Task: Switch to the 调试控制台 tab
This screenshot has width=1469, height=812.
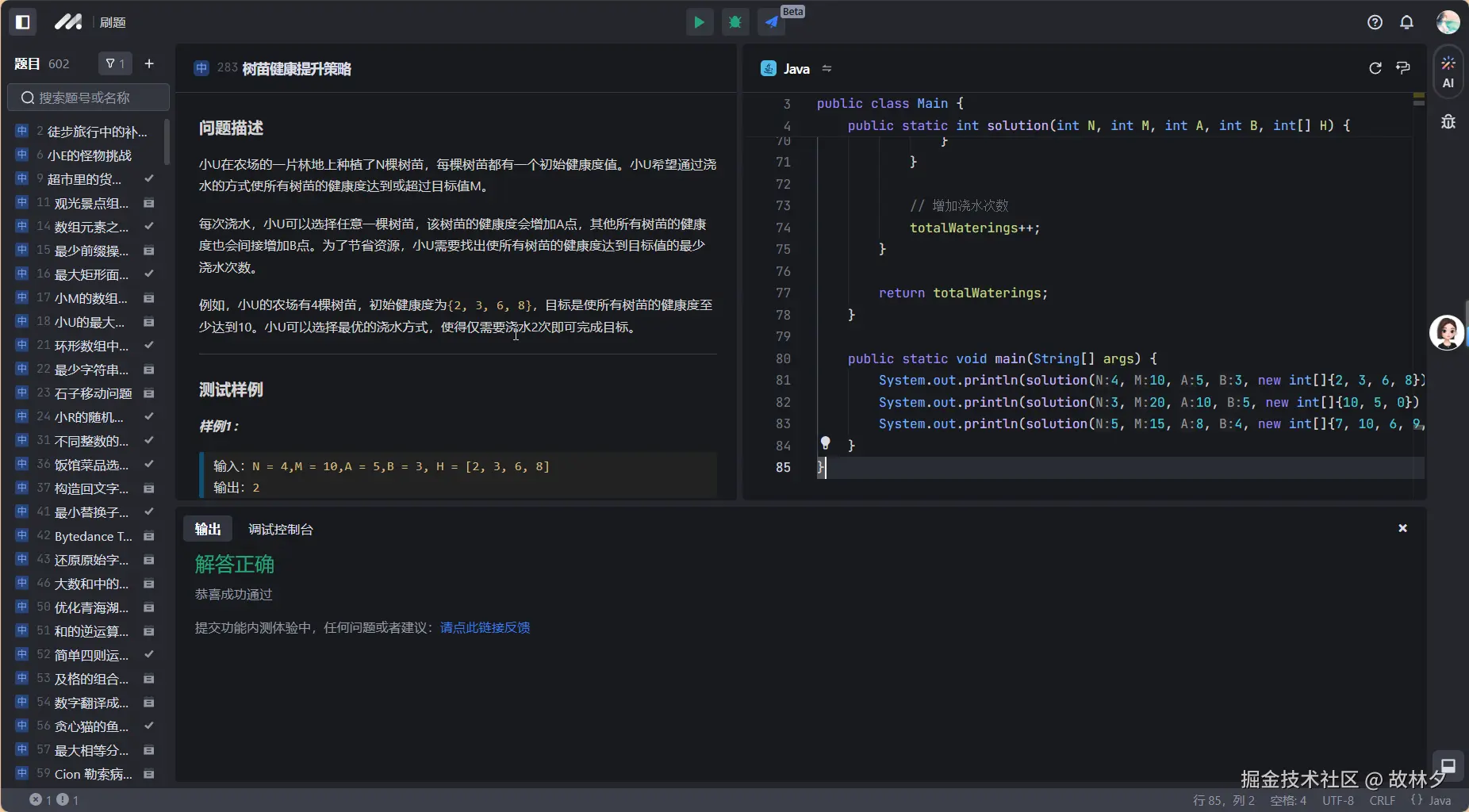Action: [280, 529]
